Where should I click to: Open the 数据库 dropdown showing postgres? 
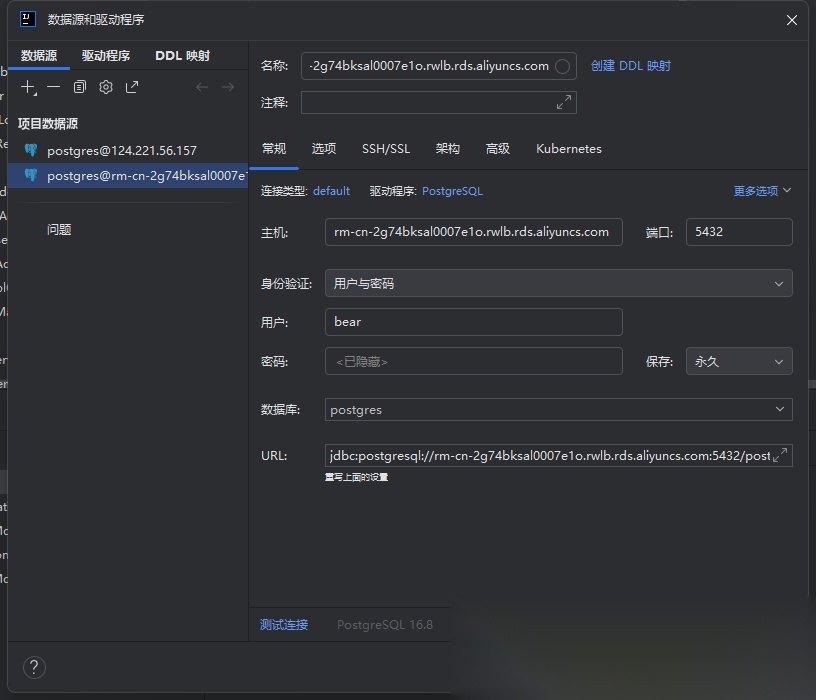coord(558,410)
